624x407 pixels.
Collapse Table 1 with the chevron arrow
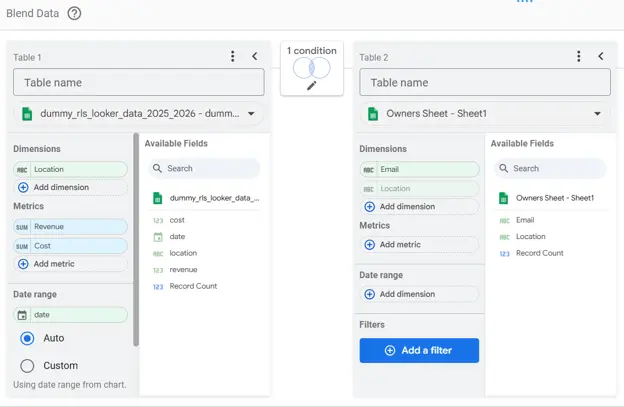[x=254, y=57]
